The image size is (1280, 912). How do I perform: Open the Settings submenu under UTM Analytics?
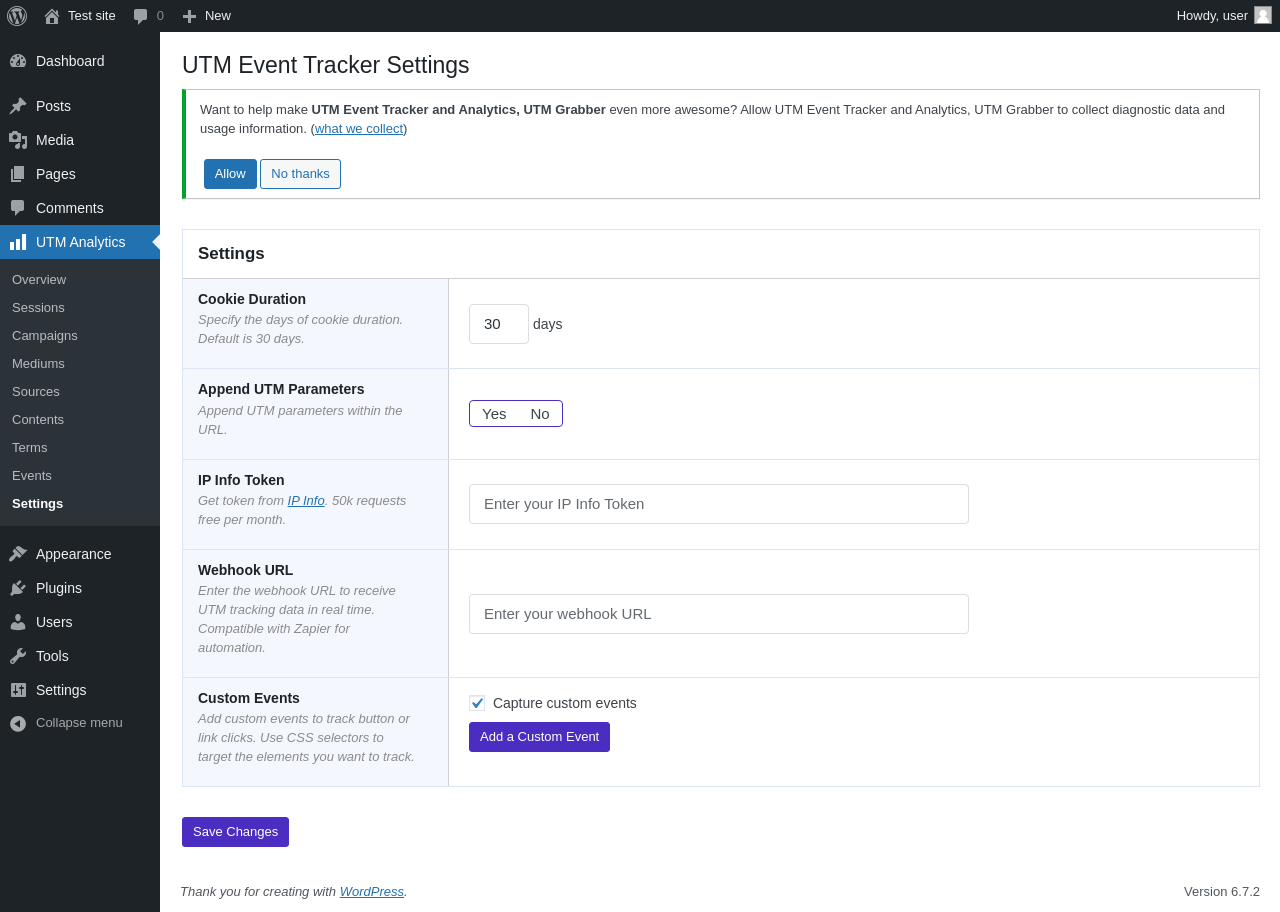point(37,504)
